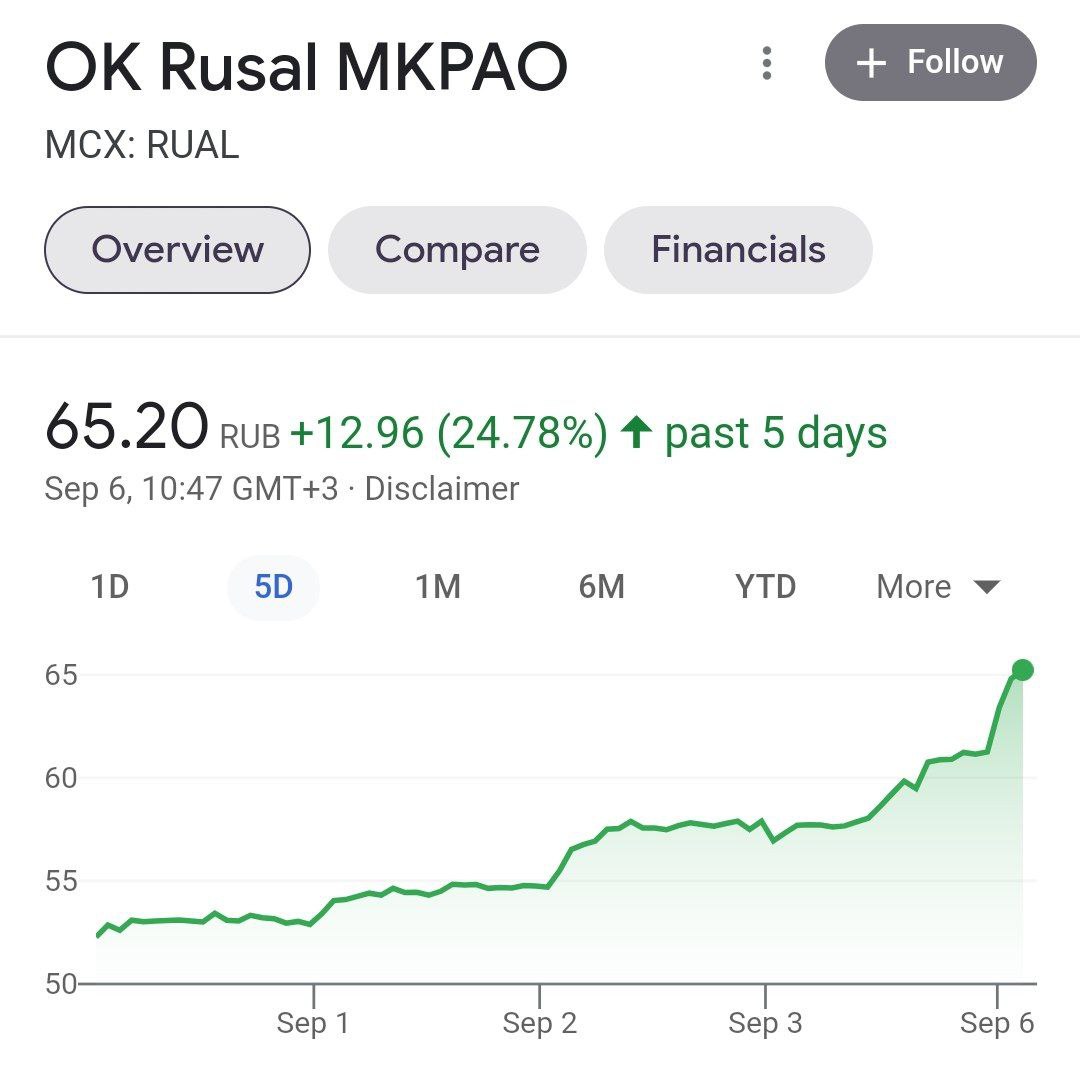Click the More dropdown arrow
The width and height of the screenshot is (1080, 1071).
[987, 587]
